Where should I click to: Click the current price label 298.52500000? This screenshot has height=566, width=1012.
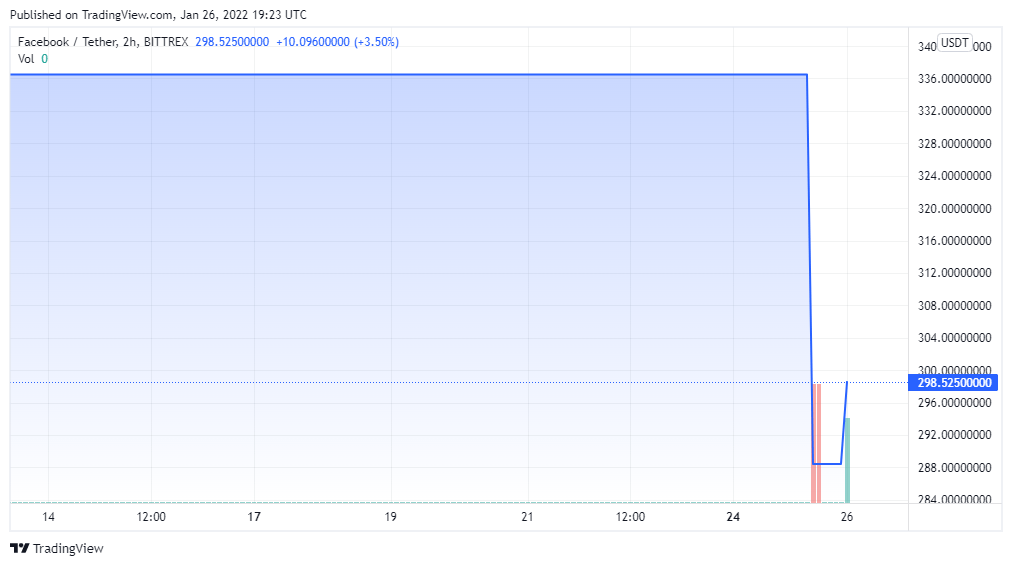[955, 383]
